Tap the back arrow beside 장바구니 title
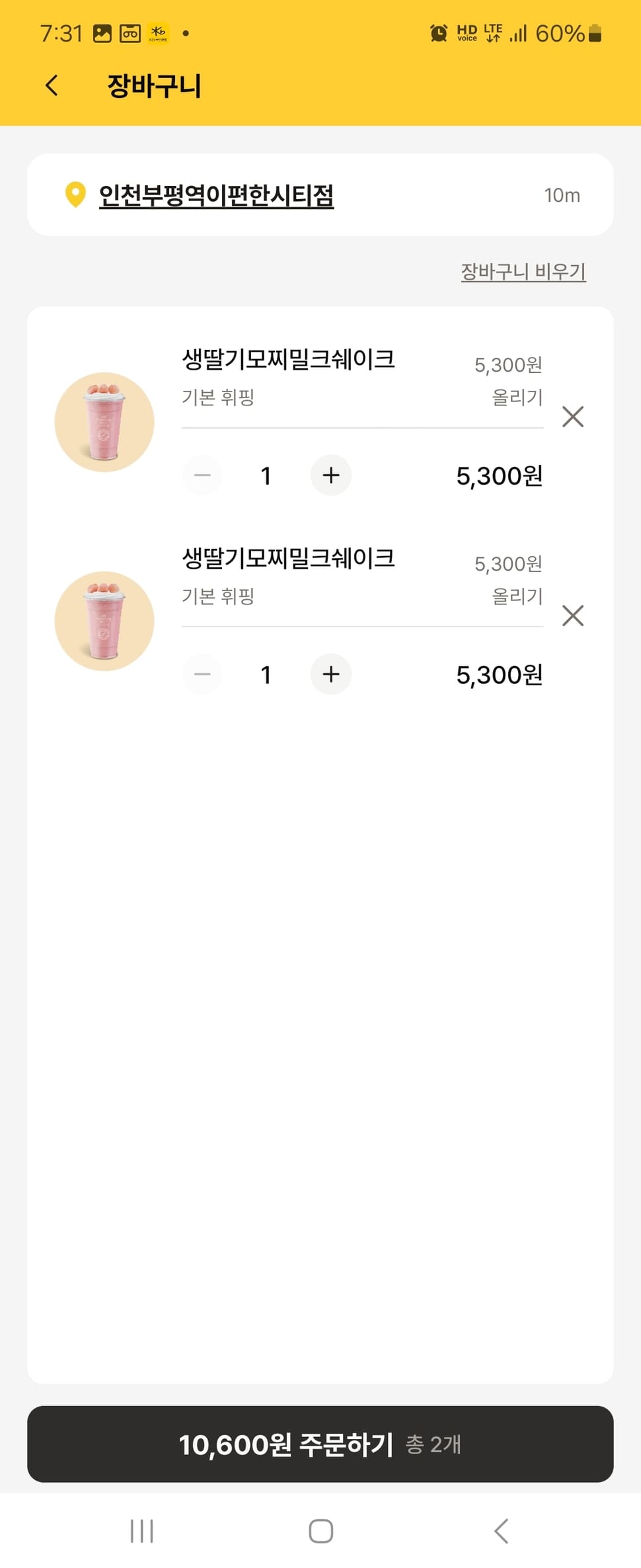This screenshot has height=1568, width=641. click(x=52, y=85)
